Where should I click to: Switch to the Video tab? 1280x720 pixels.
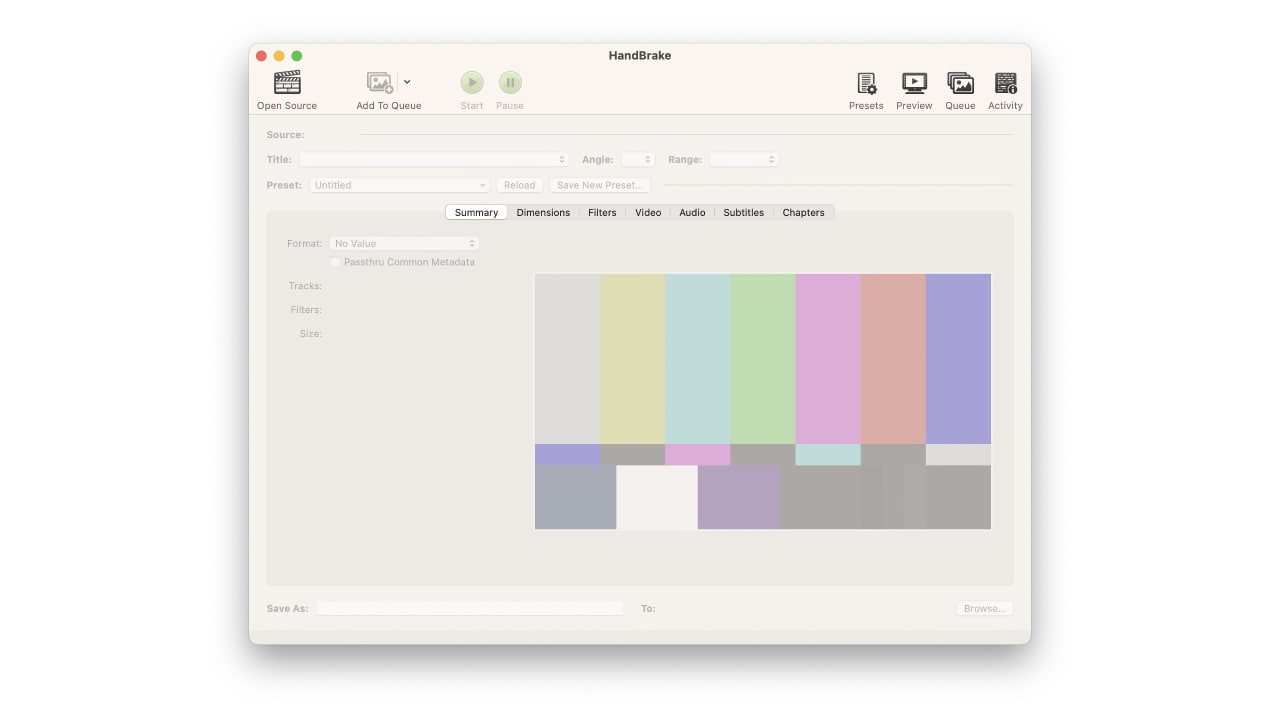(x=648, y=212)
